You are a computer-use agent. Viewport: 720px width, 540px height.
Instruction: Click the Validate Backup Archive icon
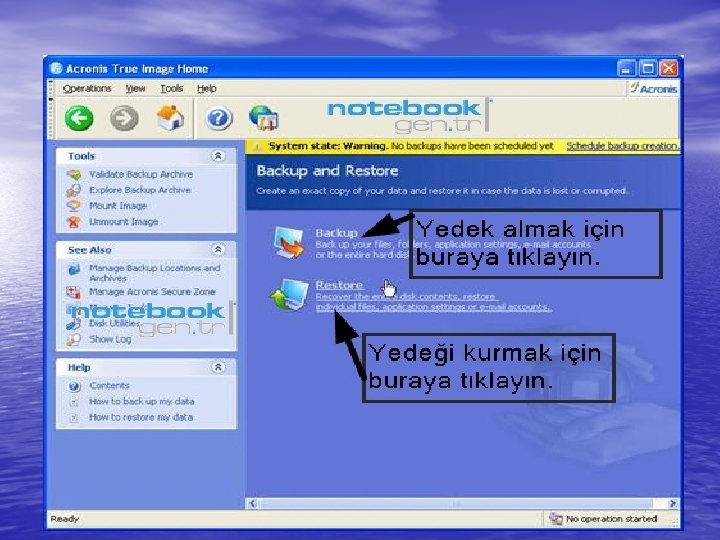coord(73,174)
